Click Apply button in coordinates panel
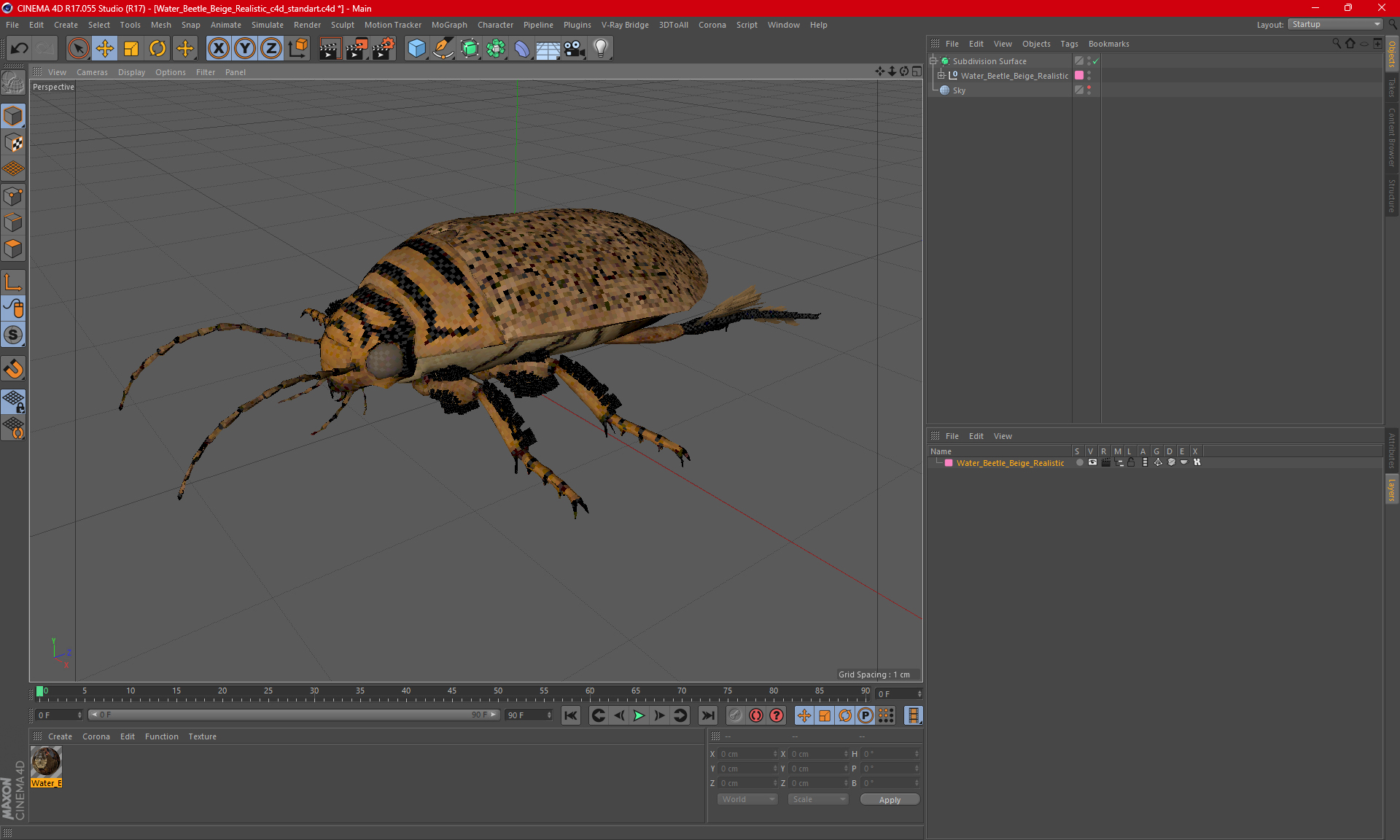The height and width of the screenshot is (840, 1400). coord(888,799)
